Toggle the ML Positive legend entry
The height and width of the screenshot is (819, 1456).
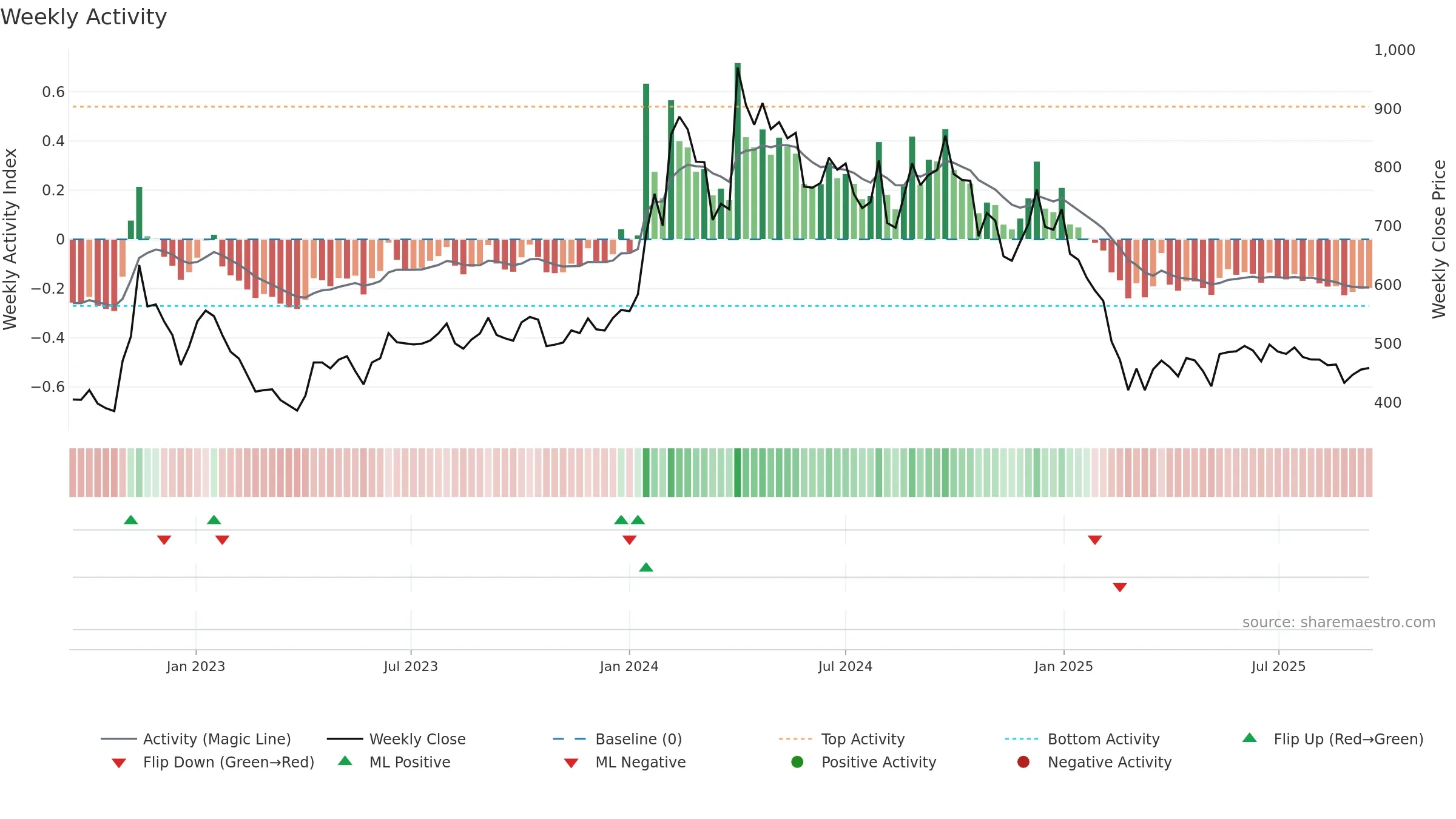pos(394,762)
